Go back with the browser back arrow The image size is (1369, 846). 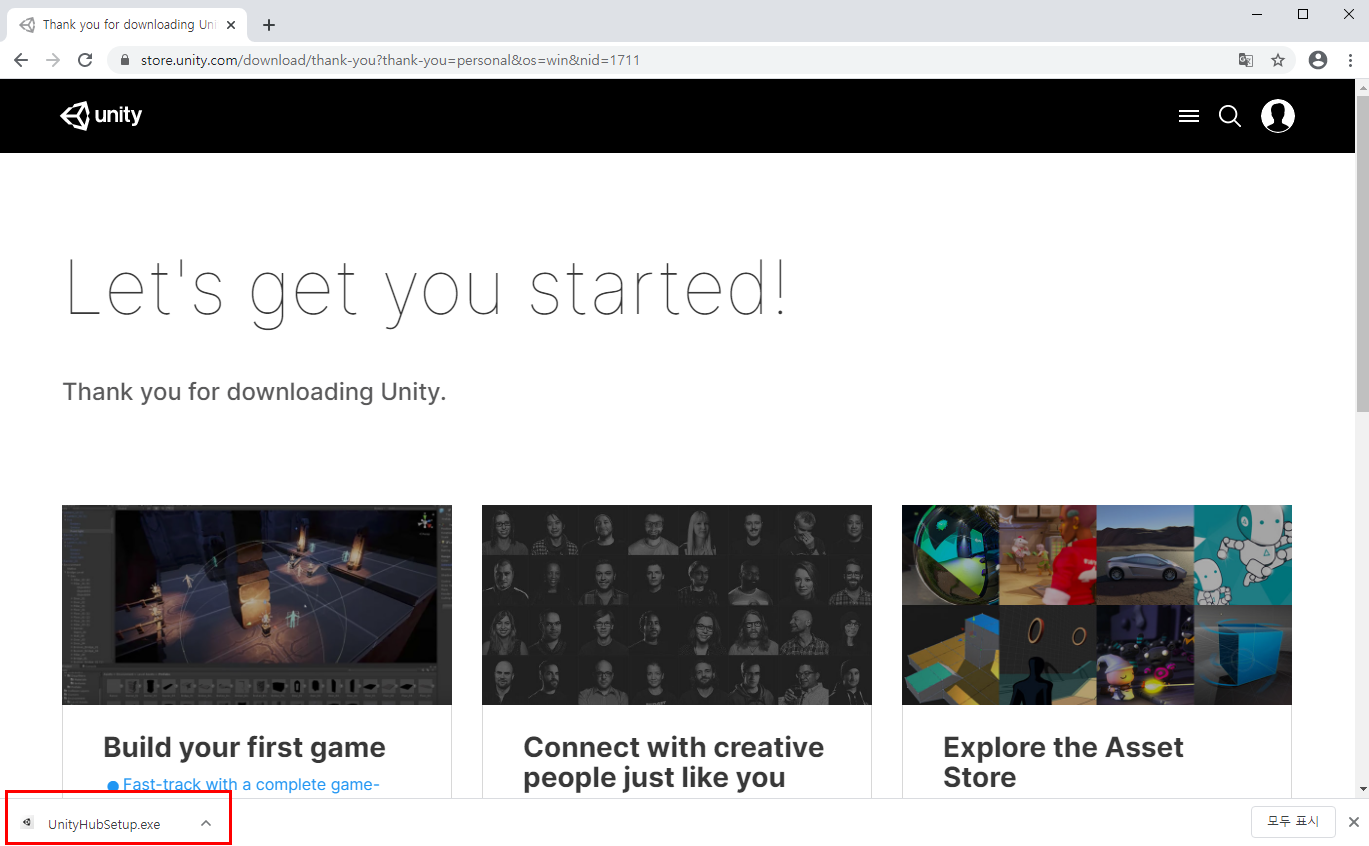pos(21,60)
